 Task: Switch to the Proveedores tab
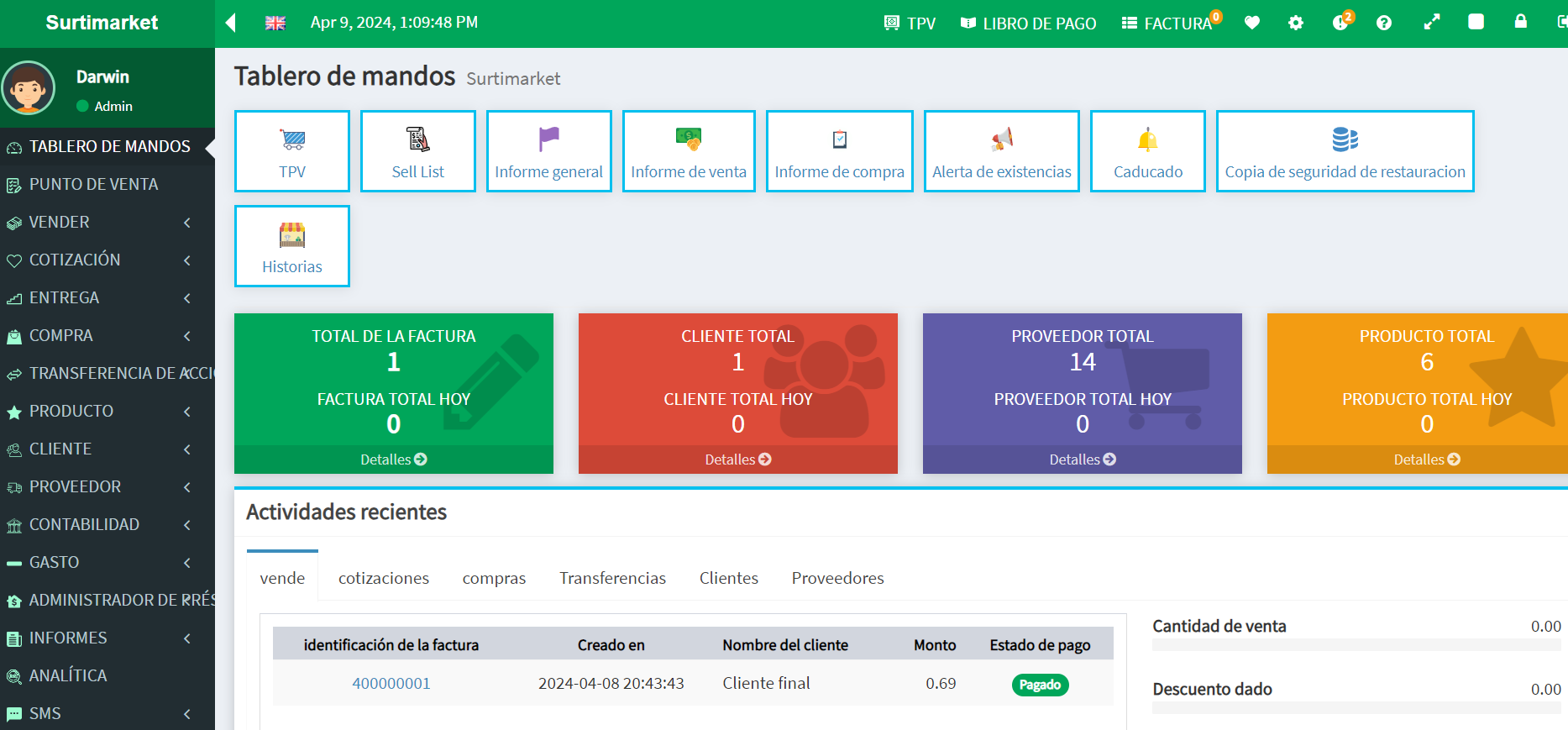click(x=837, y=578)
